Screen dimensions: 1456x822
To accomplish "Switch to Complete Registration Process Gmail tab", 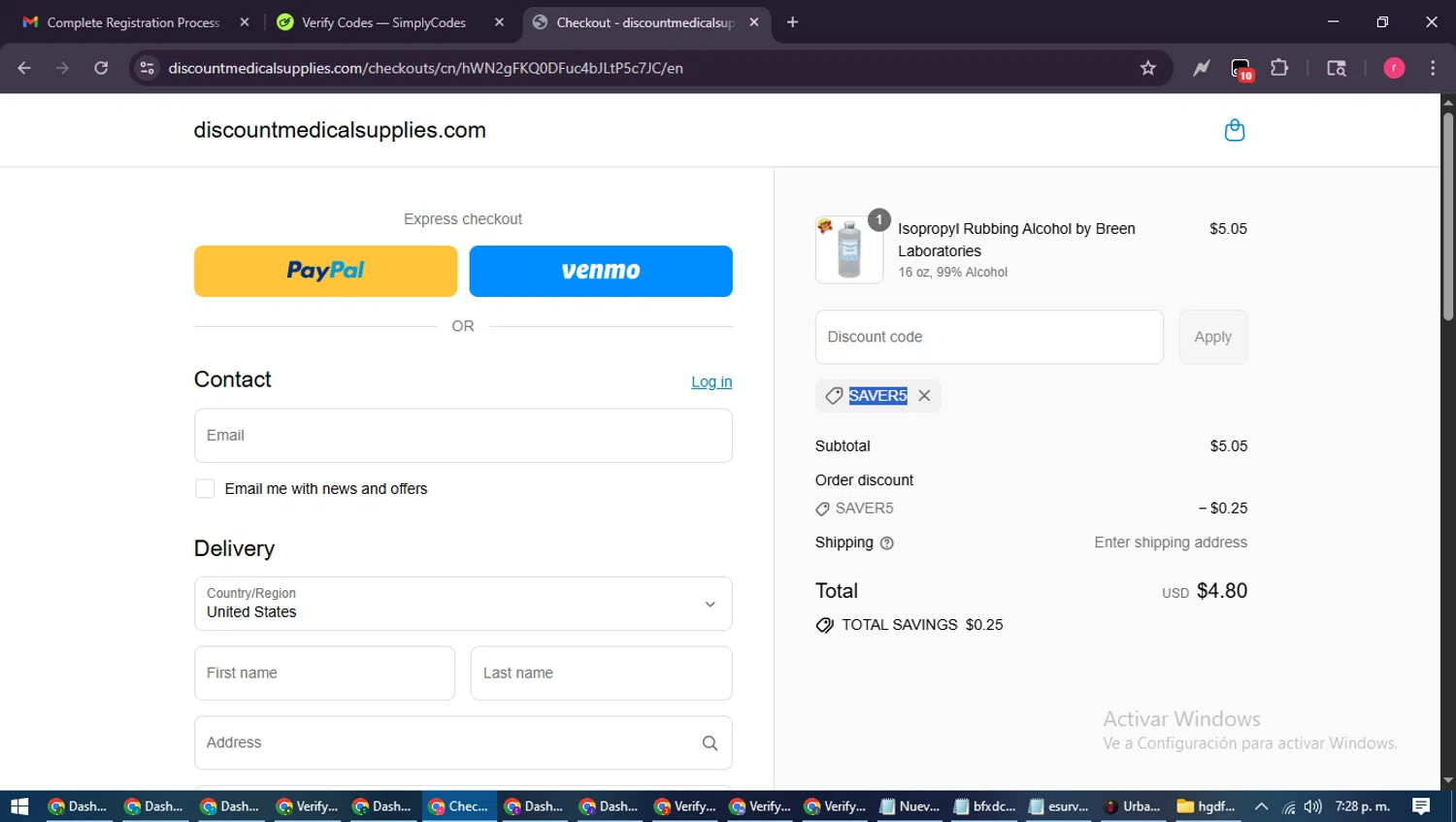I will [x=134, y=22].
